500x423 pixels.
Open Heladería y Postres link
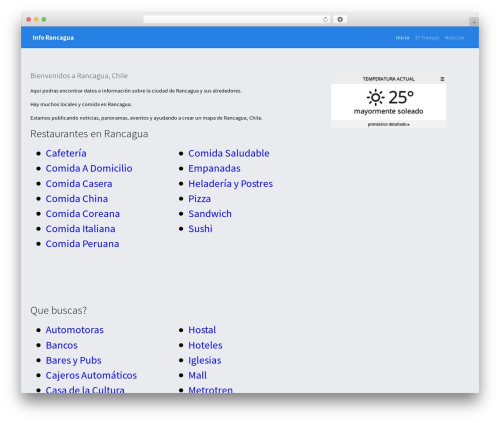coord(230,184)
